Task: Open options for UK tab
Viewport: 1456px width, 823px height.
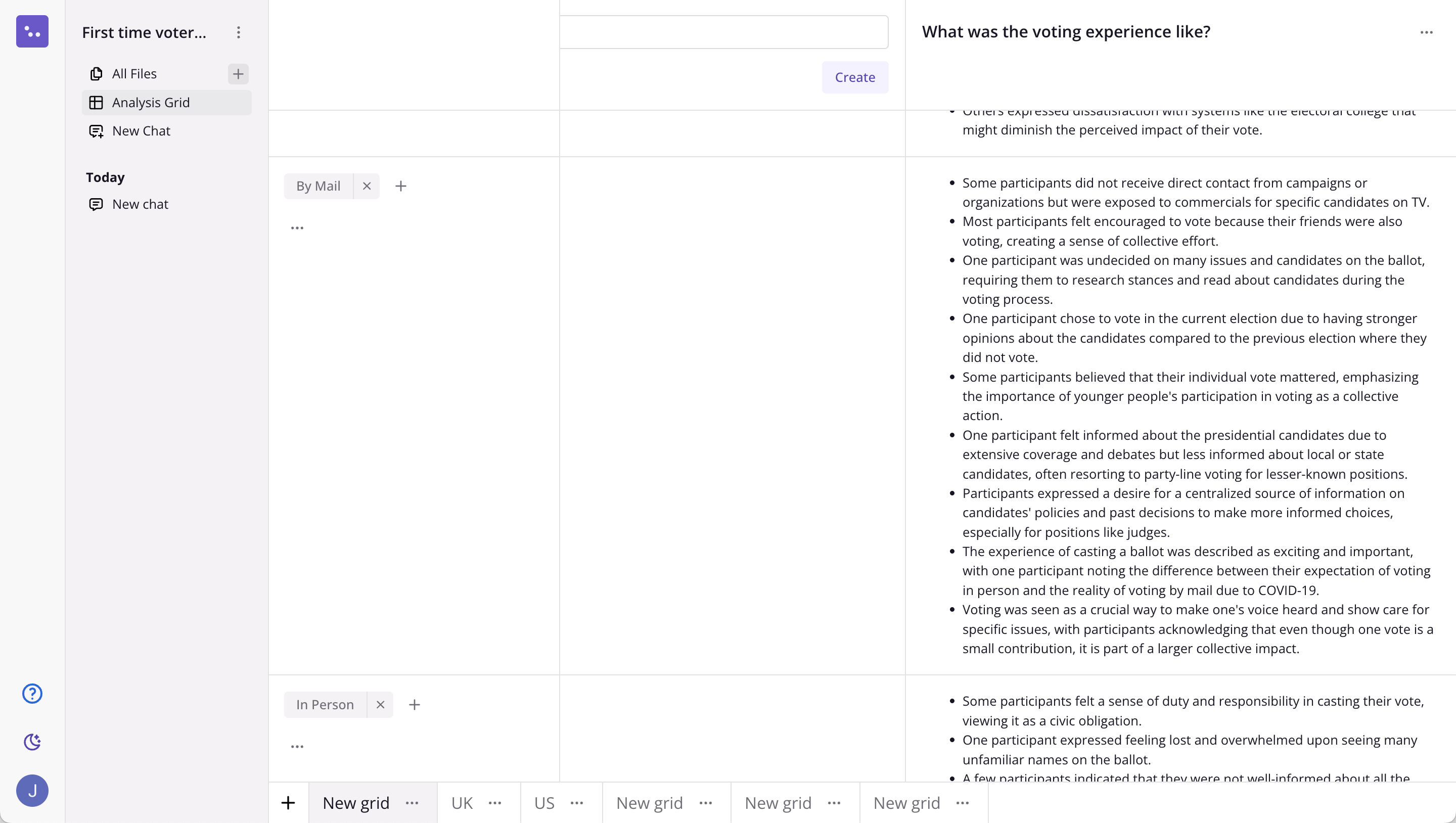Action: [495, 803]
